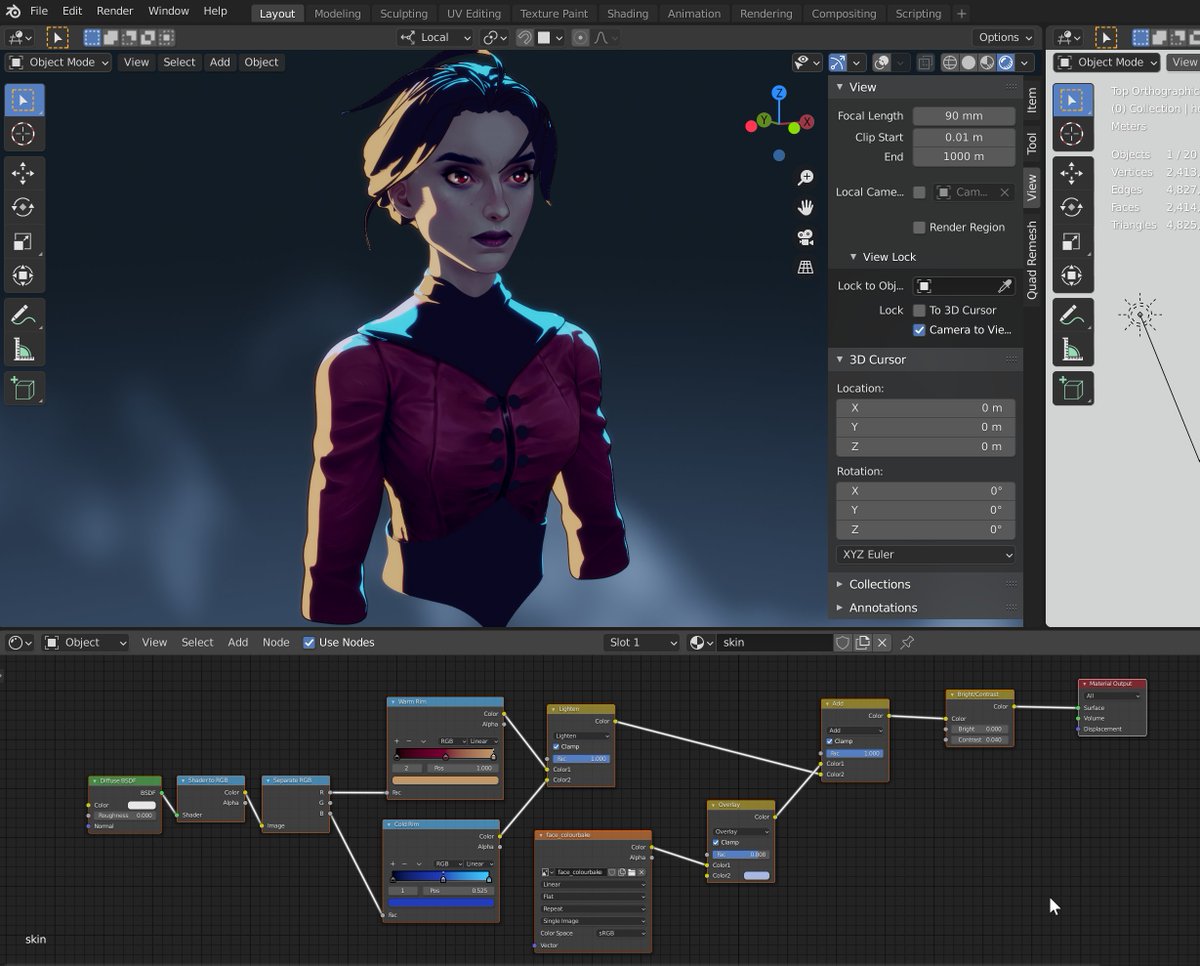Open the Color Space sRGB dropdown
1200x966 pixels.
(x=620, y=933)
